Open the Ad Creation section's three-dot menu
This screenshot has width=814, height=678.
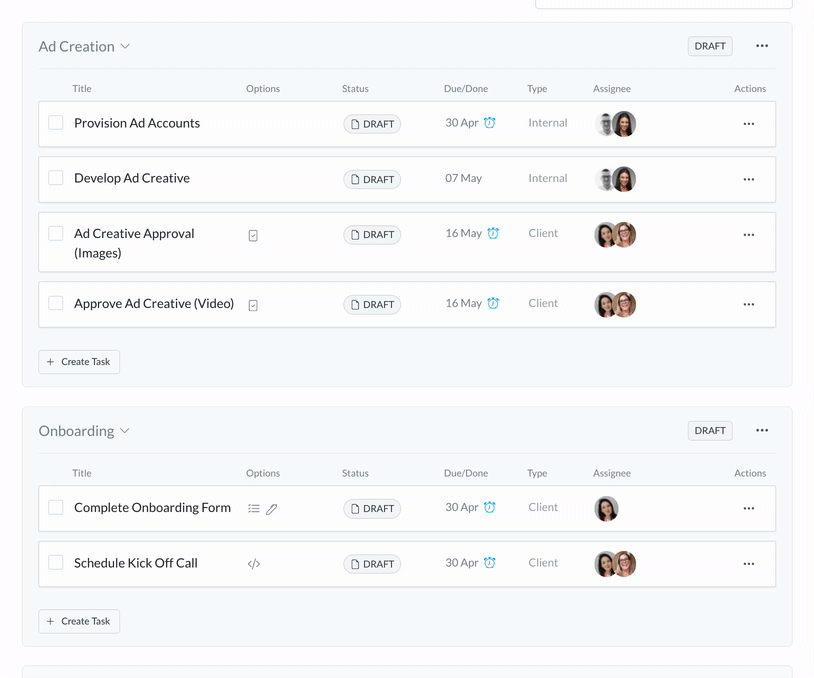(762, 46)
